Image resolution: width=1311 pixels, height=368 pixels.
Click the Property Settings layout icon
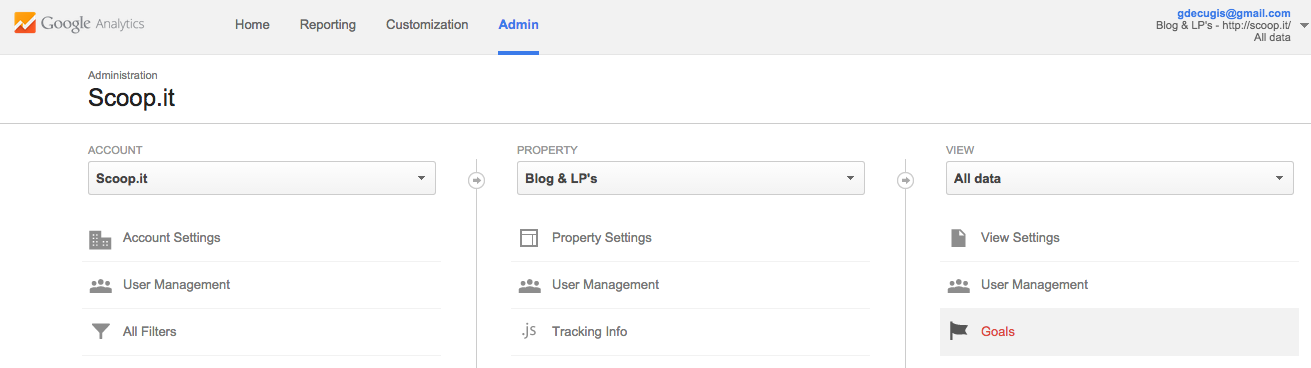coord(529,238)
